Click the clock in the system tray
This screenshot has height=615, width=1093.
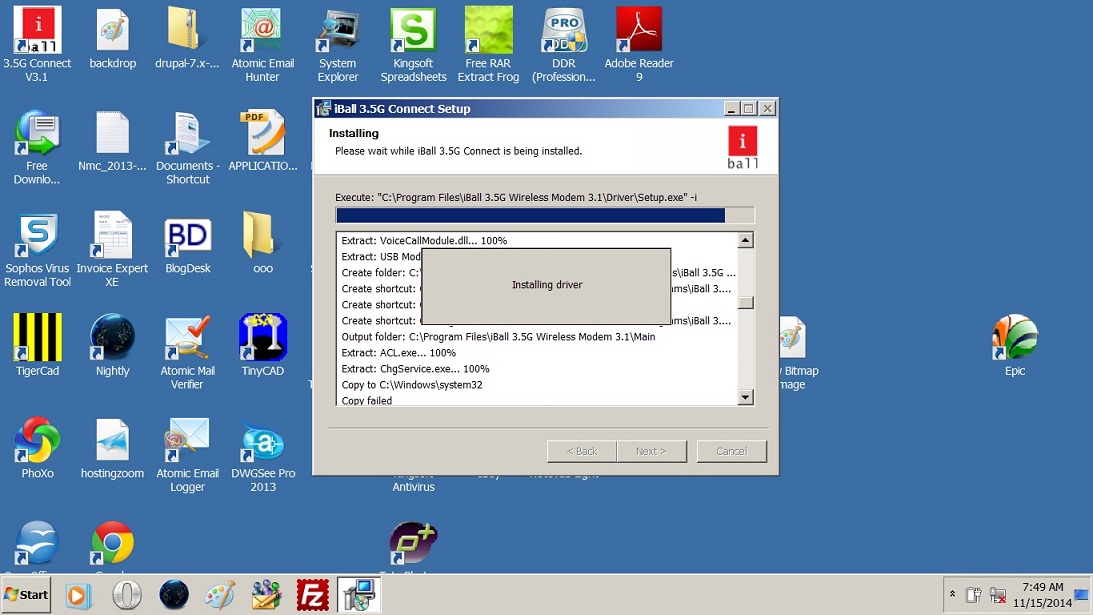[x=1043, y=595]
